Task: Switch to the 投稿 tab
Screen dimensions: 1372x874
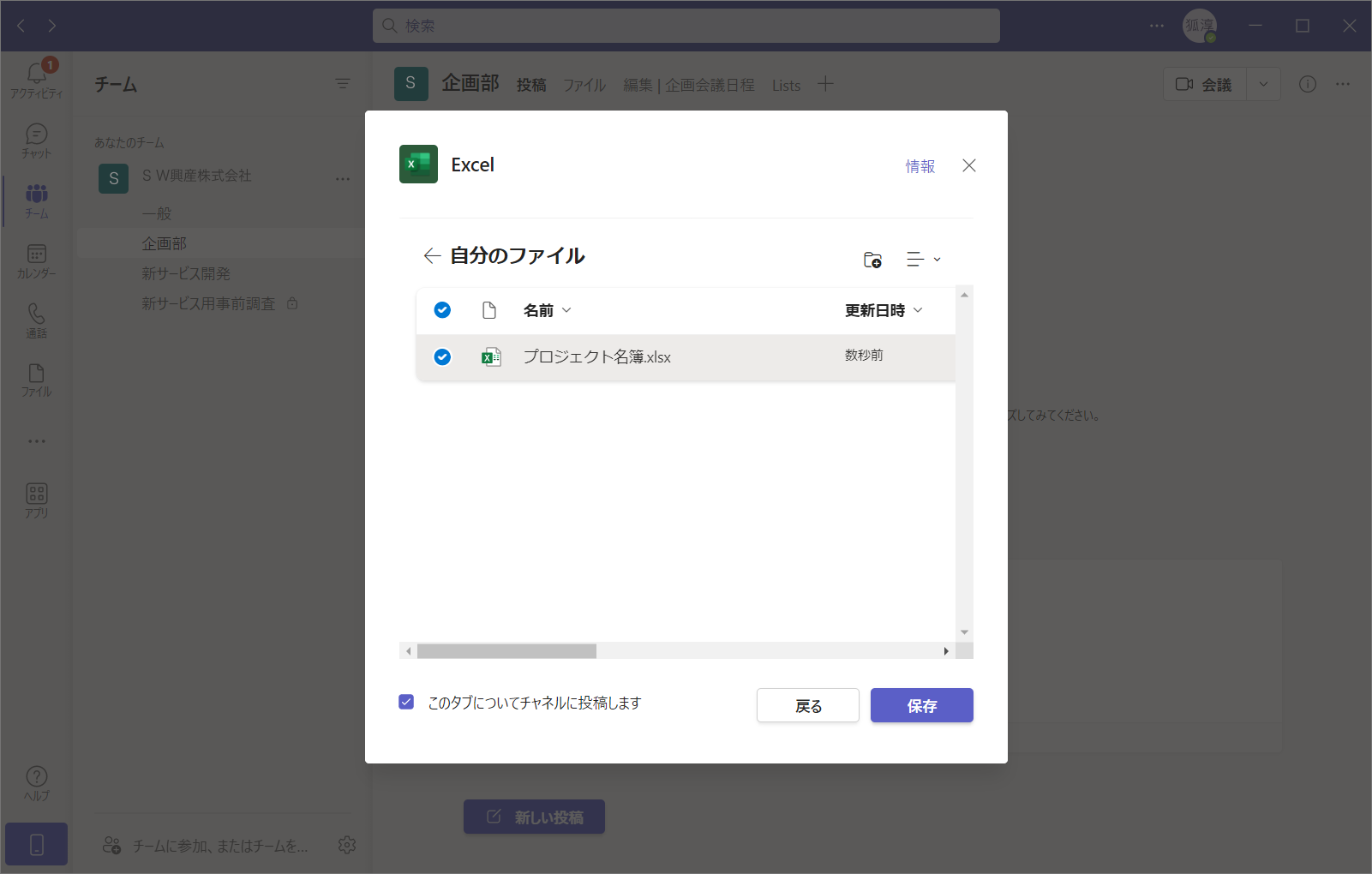Action: point(531,85)
